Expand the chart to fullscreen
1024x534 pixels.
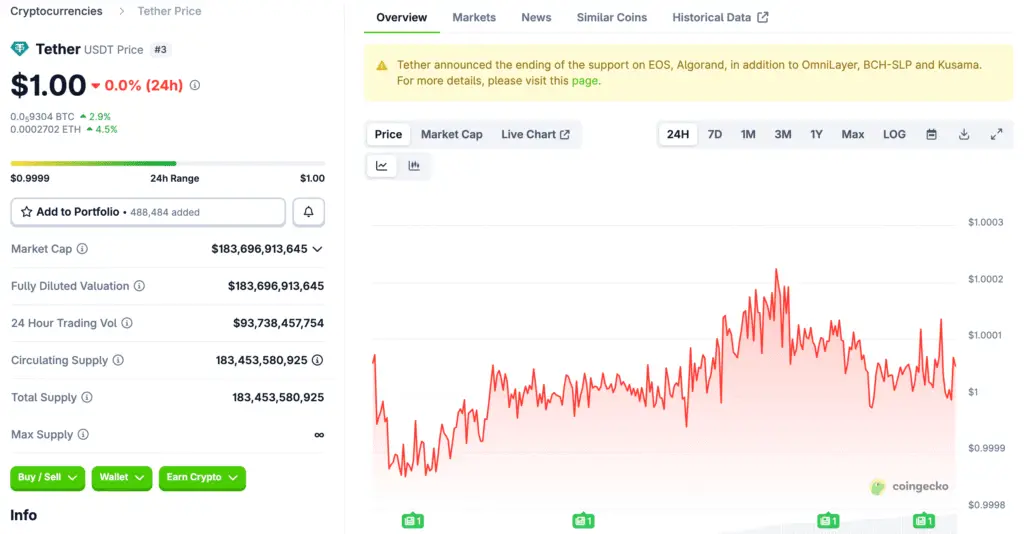996,134
